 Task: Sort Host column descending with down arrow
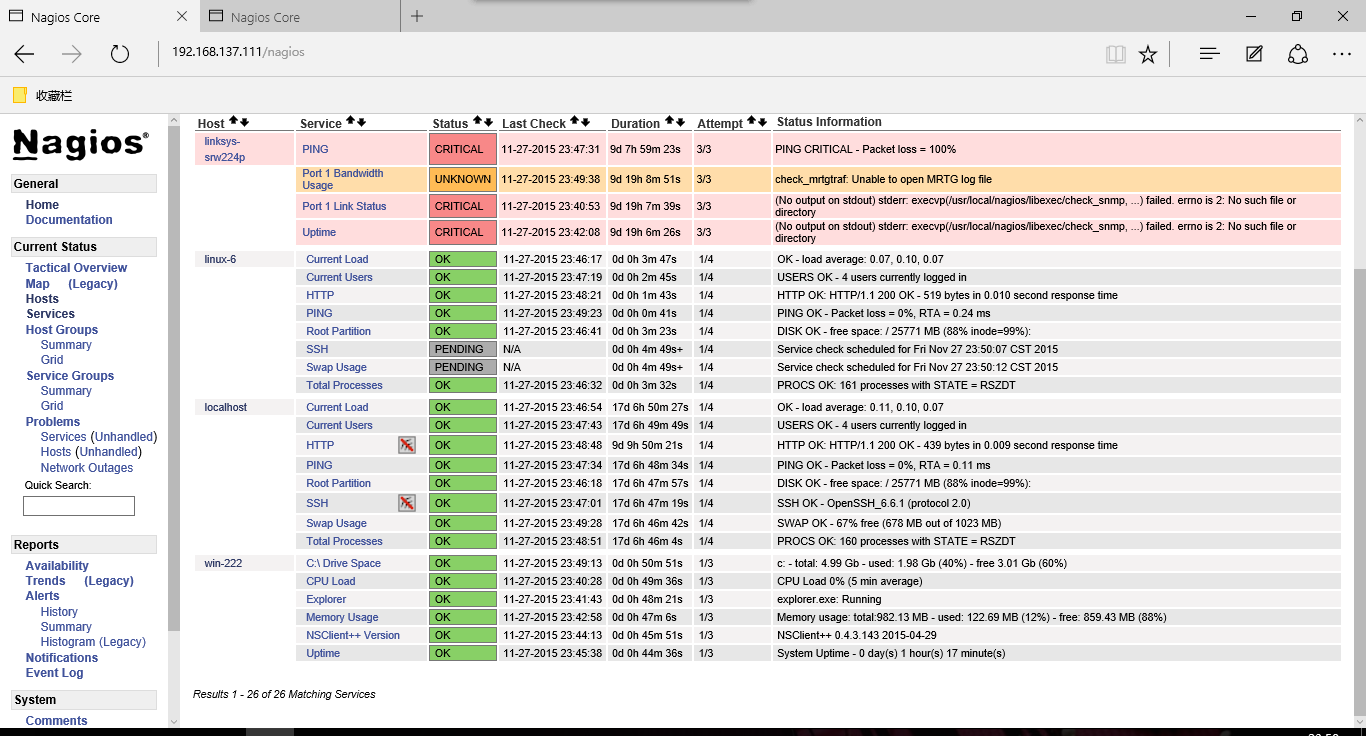244,122
